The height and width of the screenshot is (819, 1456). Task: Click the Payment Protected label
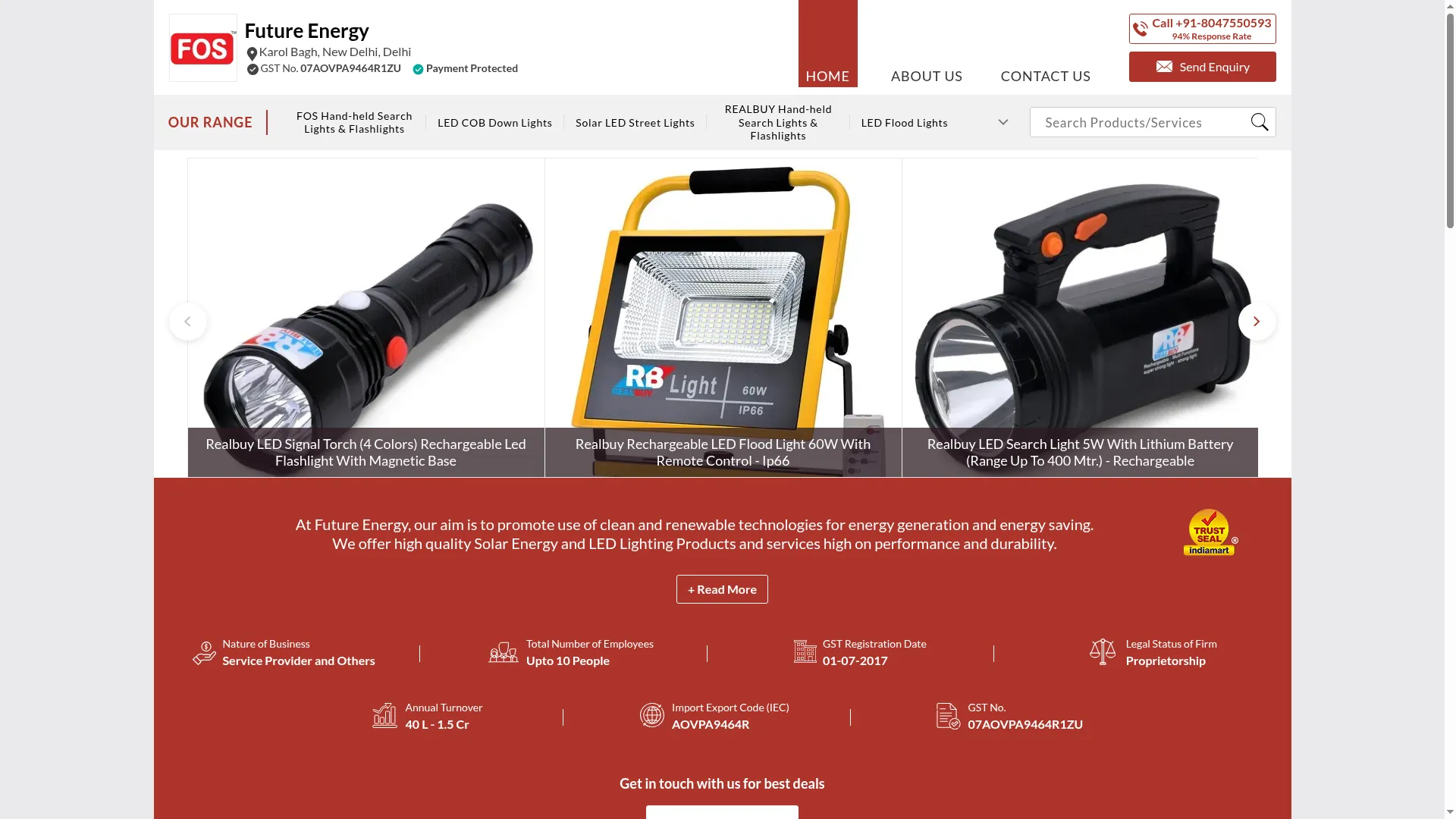(x=472, y=68)
